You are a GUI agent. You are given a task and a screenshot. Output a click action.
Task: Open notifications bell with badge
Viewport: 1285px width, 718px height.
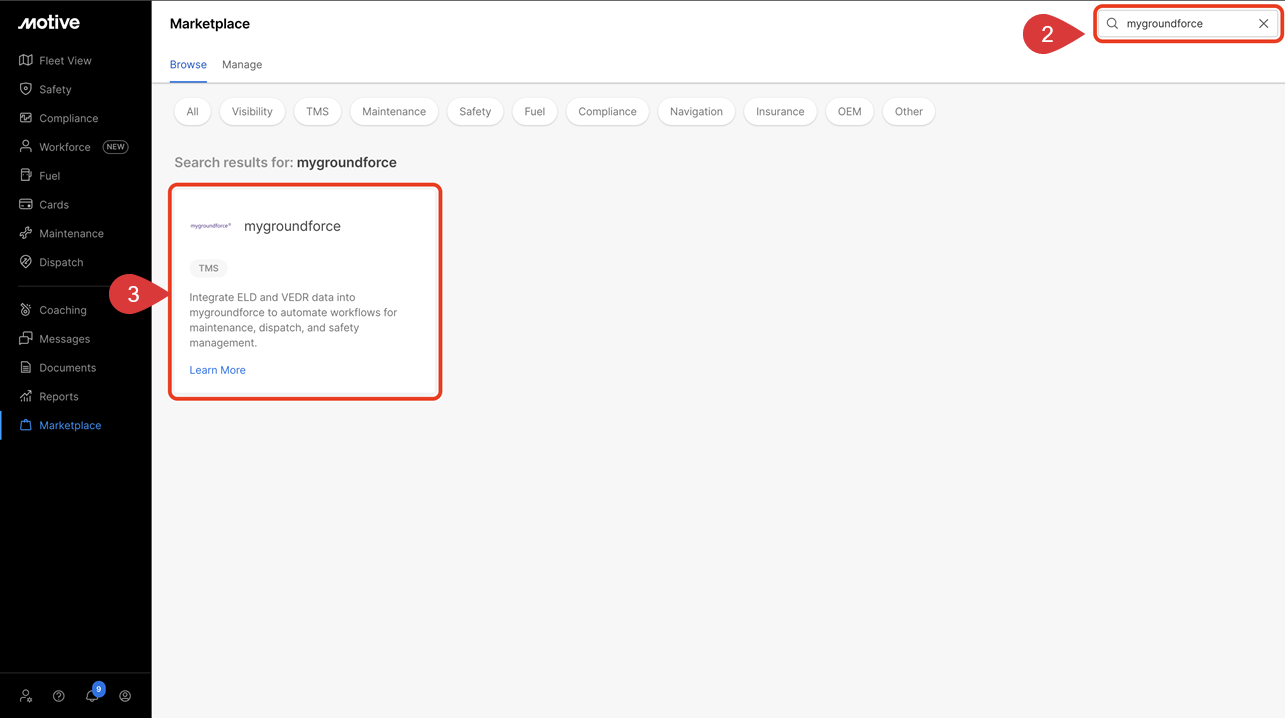[92, 696]
